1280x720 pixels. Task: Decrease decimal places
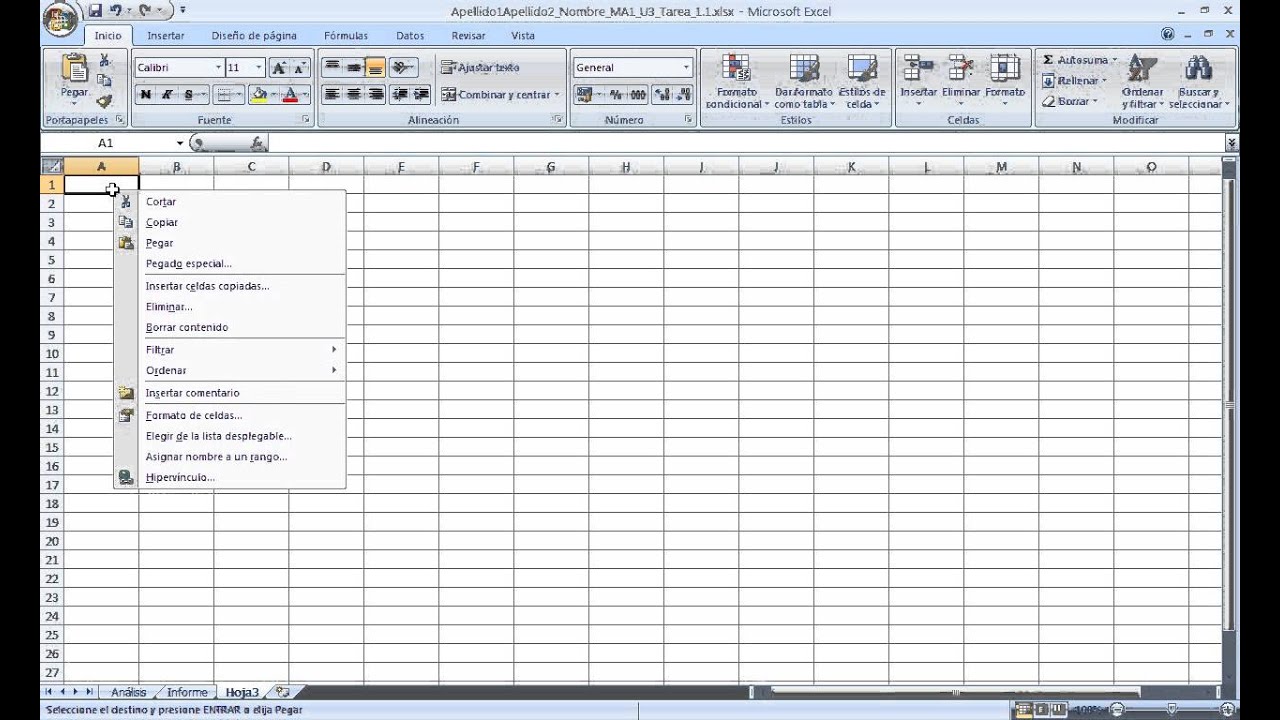(683, 95)
